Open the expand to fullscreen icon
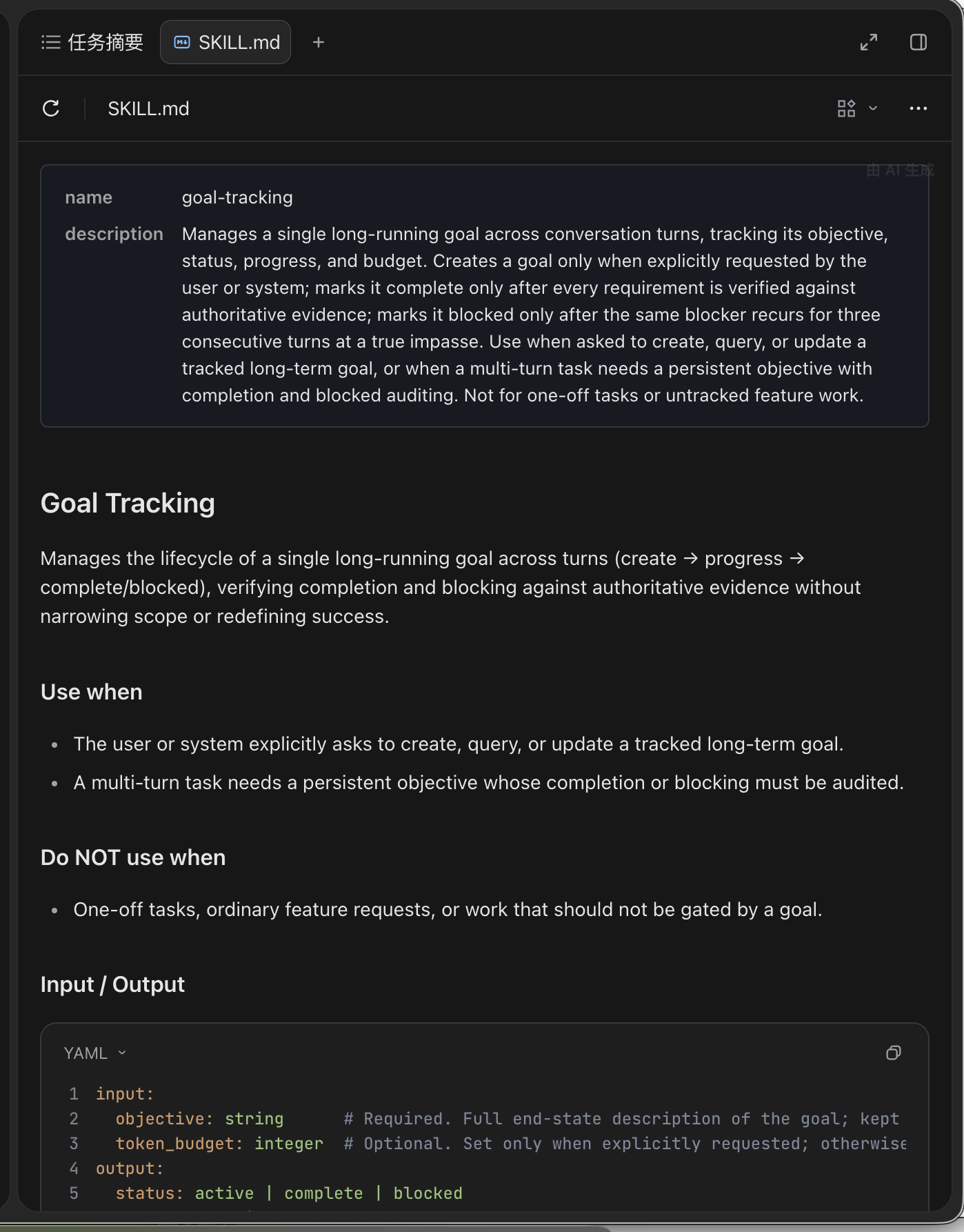Viewport: 964px width, 1232px height. 869,42
